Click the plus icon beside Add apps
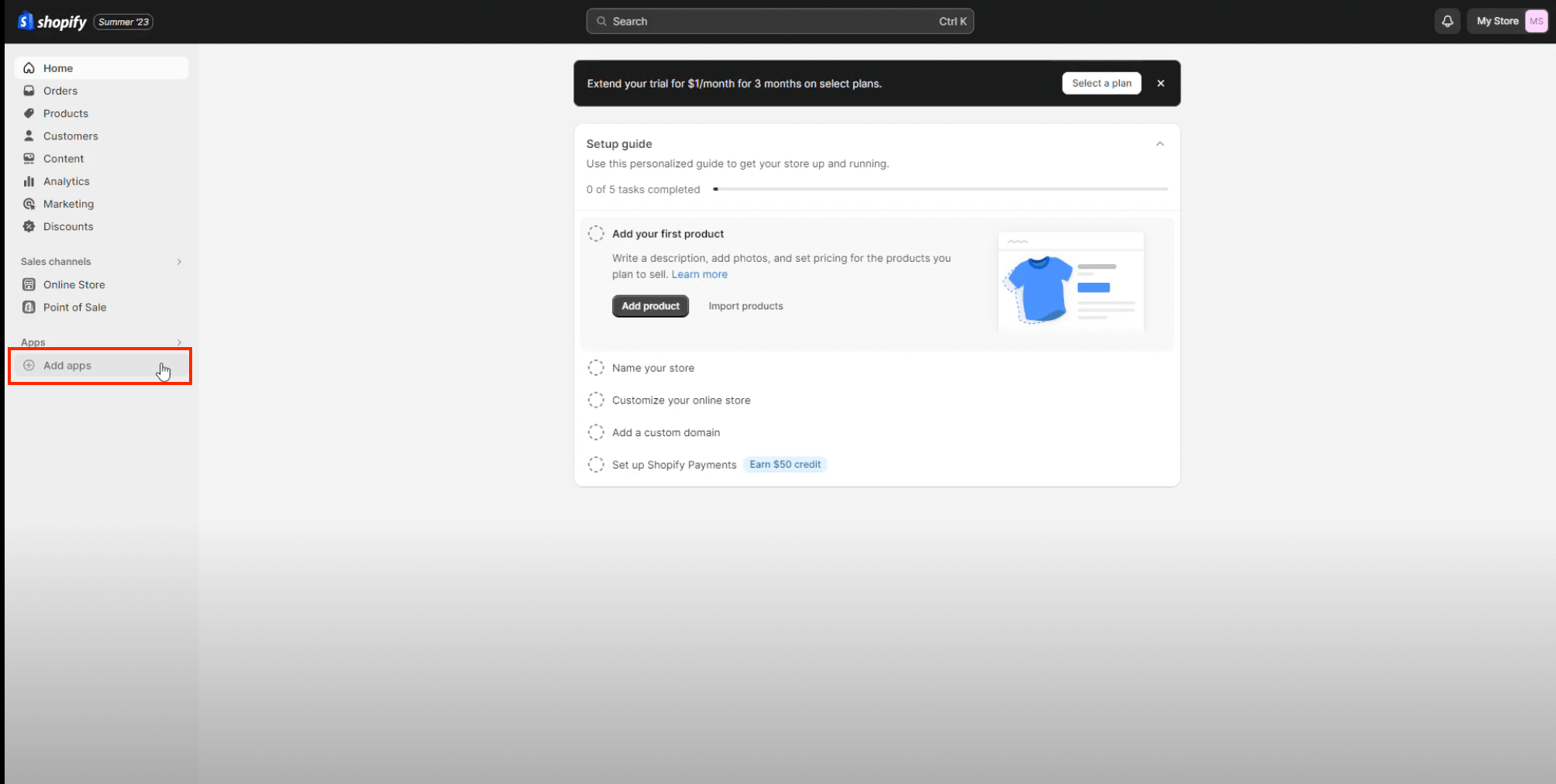Viewport: 1556px width, 784px height. click(29, 365)
